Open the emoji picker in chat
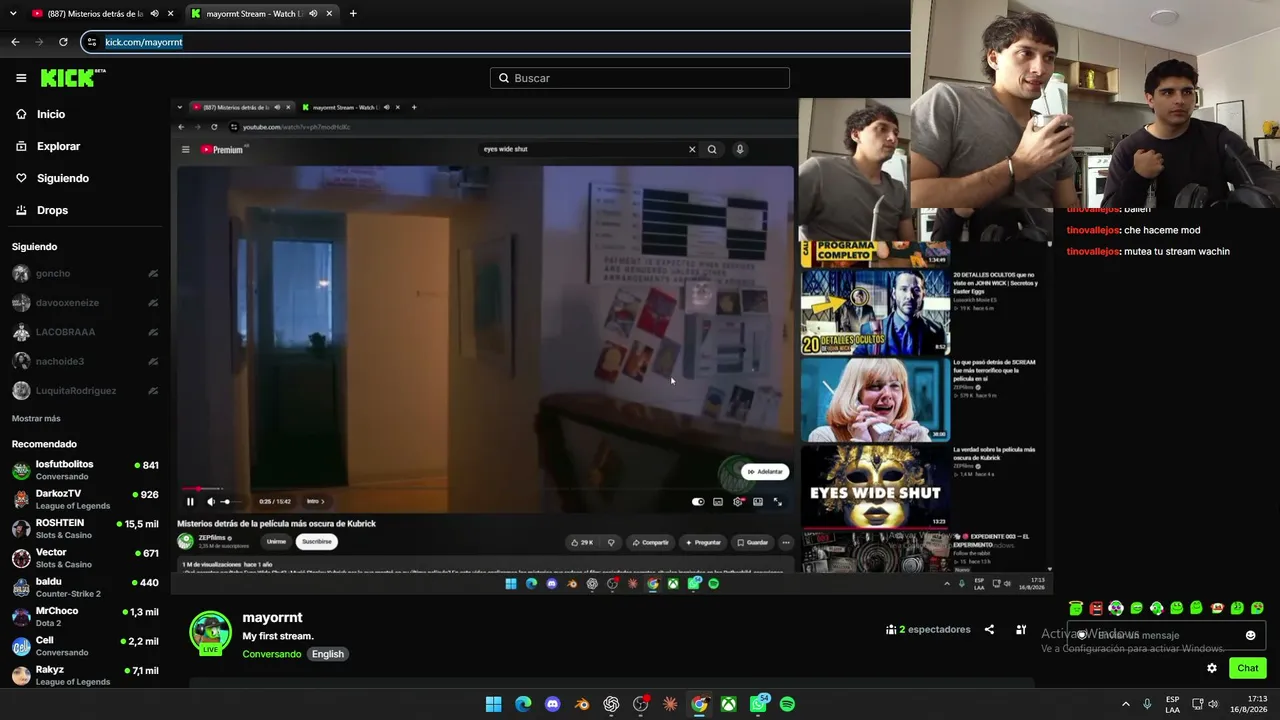 (x=1250, y=635)
